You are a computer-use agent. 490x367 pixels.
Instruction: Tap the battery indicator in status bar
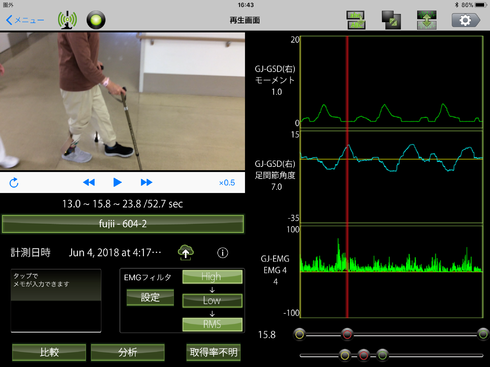click(481, 5)
